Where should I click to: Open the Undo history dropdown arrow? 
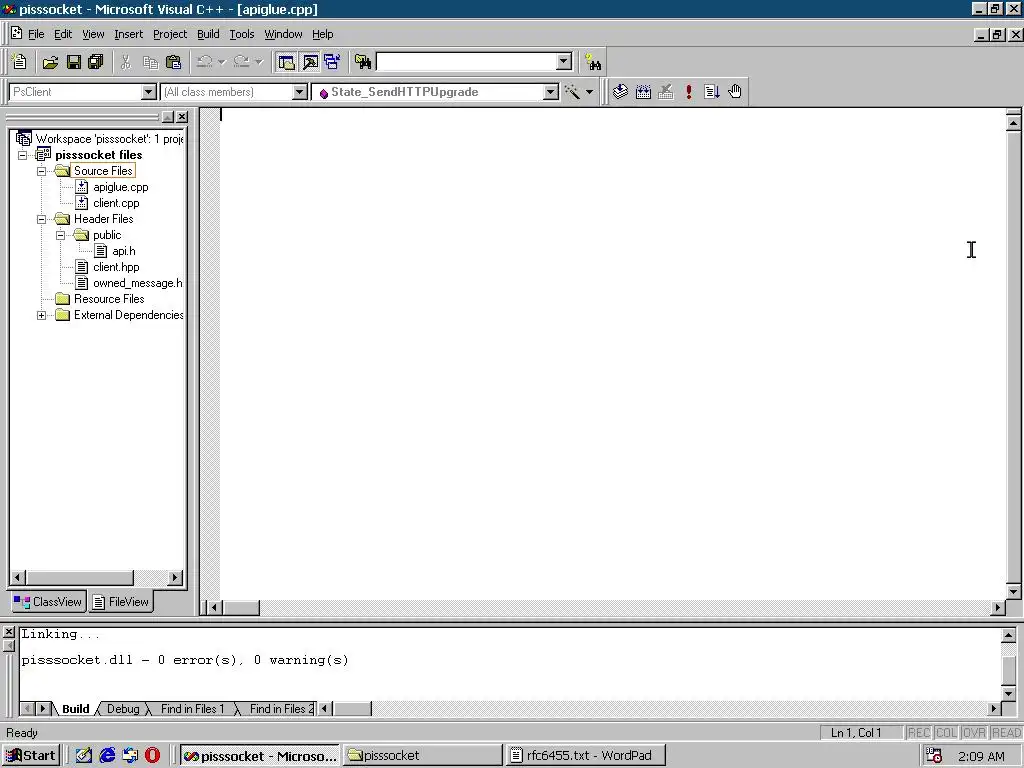[x=222, y=62]
